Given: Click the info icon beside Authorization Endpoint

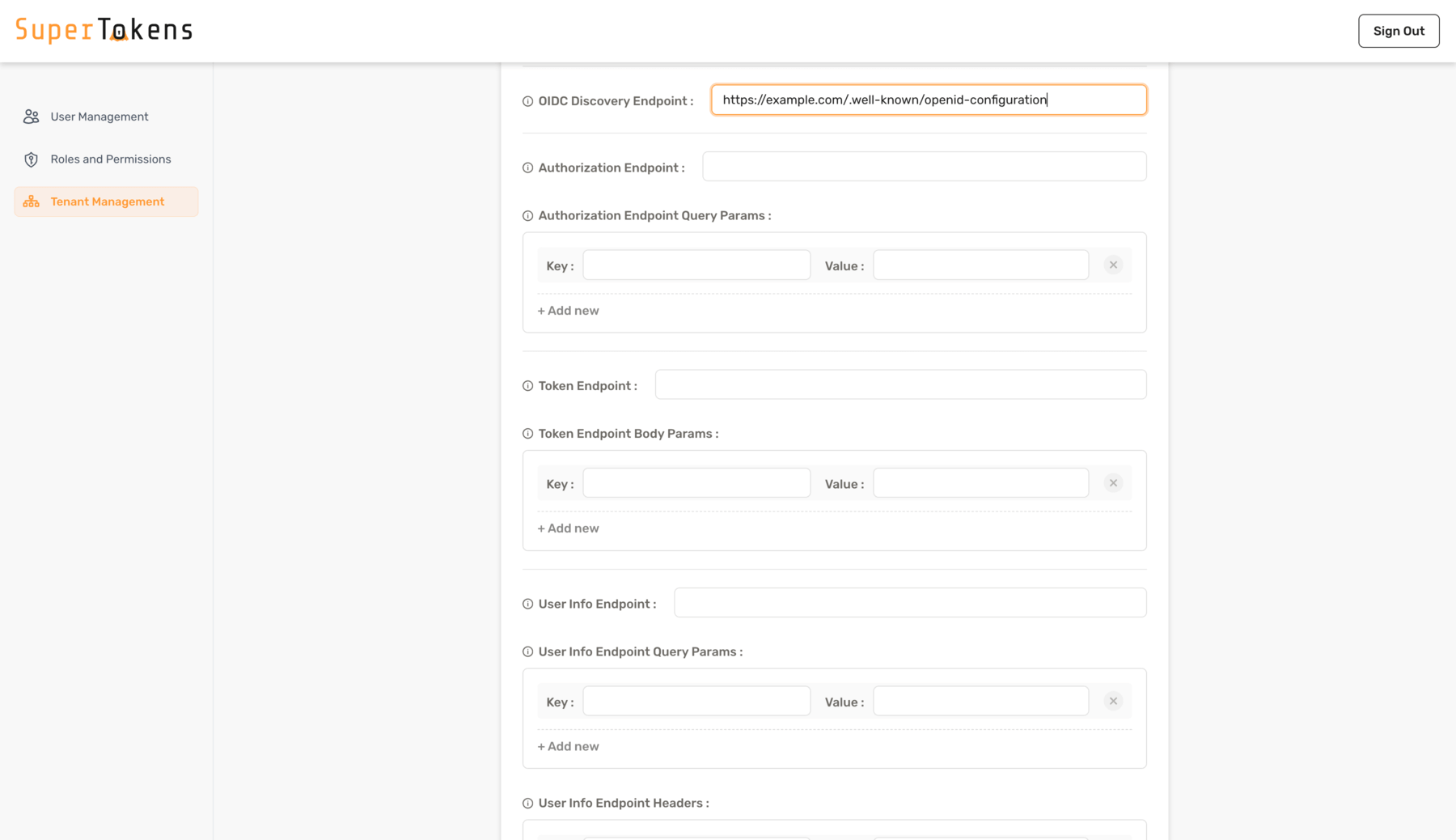Looking at the screenshot, I should tap(527, 168).
